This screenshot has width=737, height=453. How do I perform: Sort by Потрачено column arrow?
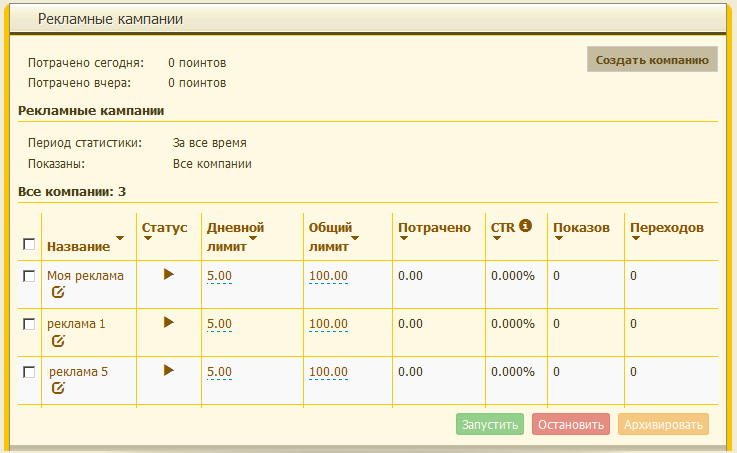403,238
